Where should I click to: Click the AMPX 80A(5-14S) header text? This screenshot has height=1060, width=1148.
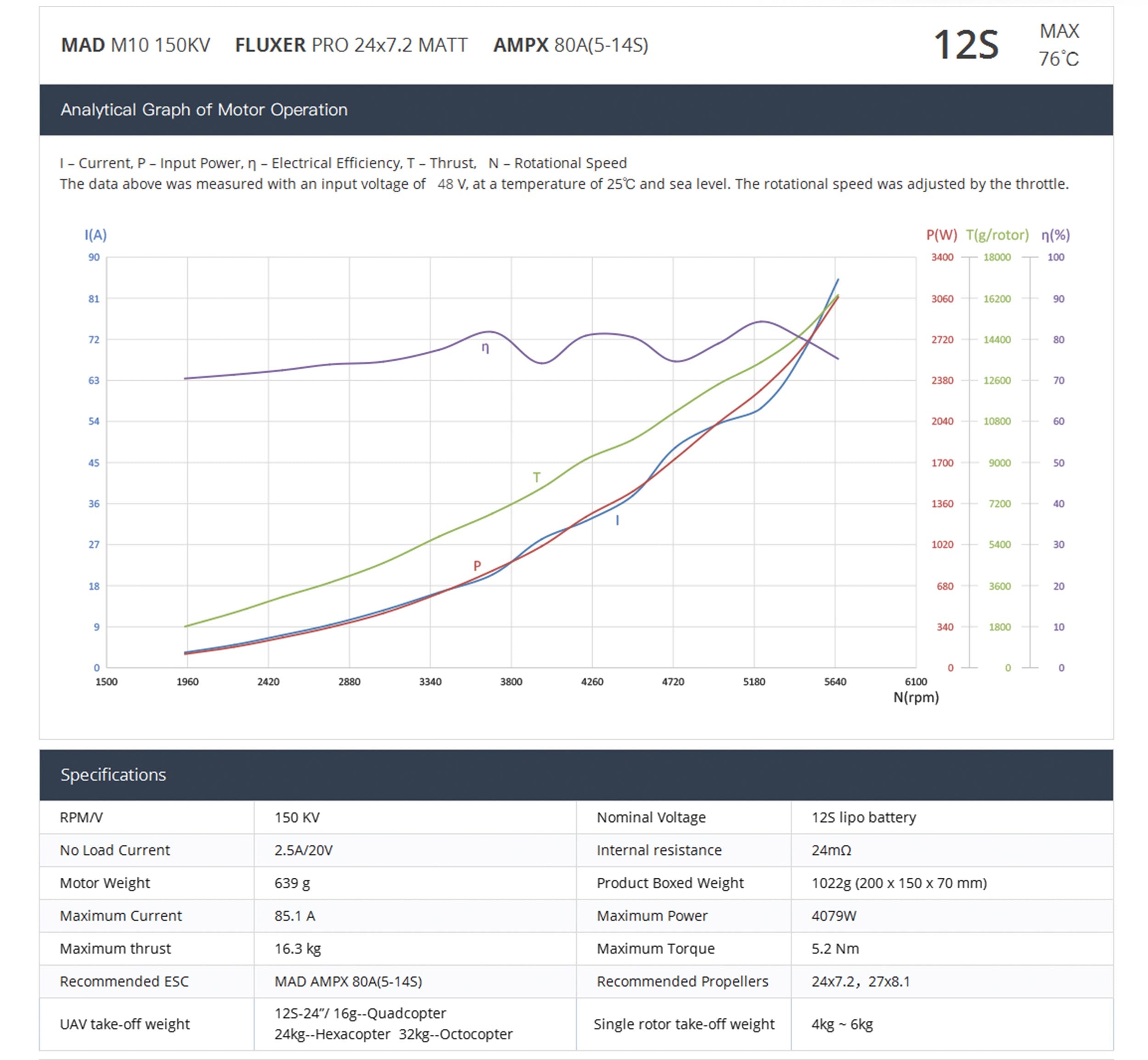click(570, 45)
